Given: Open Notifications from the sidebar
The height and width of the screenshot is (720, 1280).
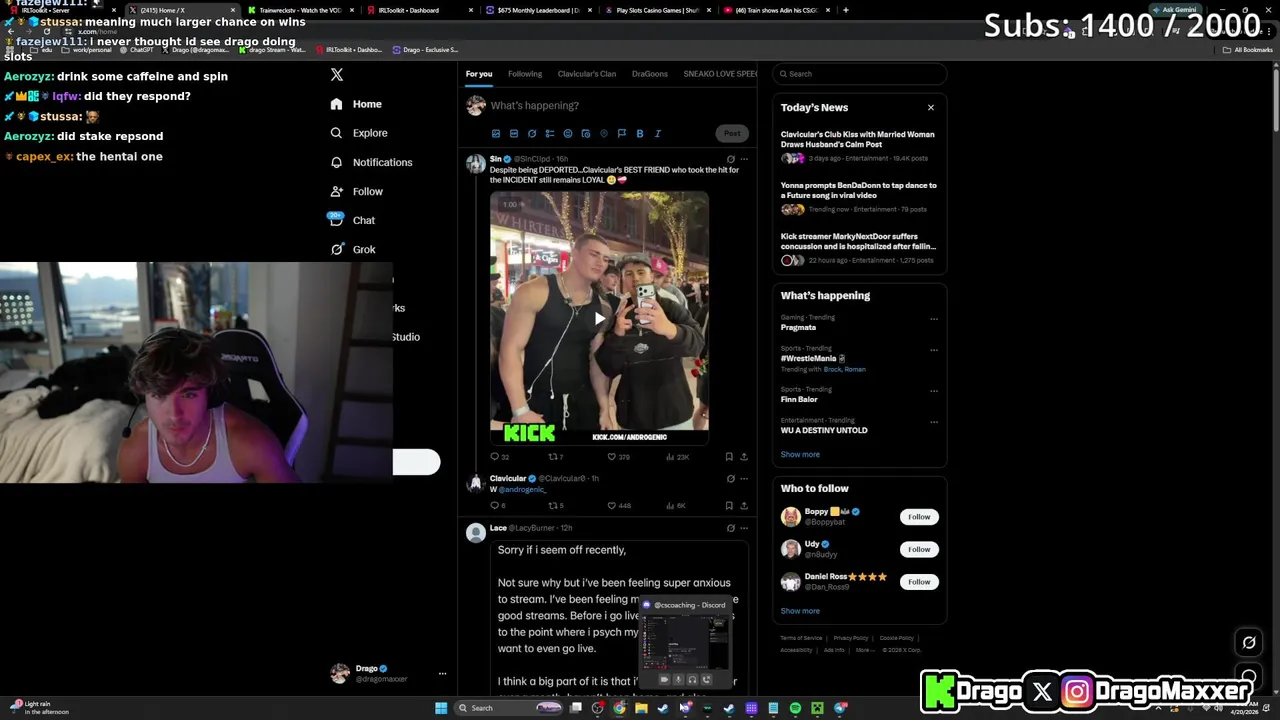Looking at the screenshot, I should point(371,162).
